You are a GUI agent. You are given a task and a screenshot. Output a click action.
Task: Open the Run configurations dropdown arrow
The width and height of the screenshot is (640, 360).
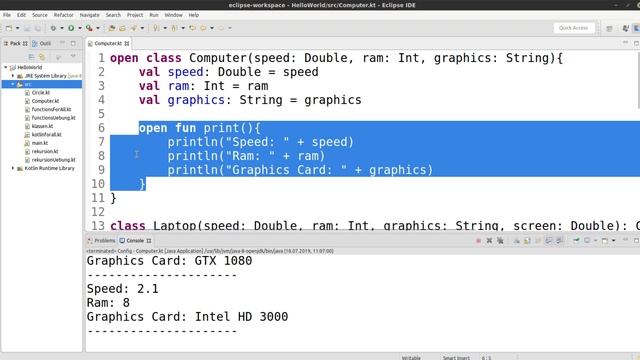click(x=80, y=28)
